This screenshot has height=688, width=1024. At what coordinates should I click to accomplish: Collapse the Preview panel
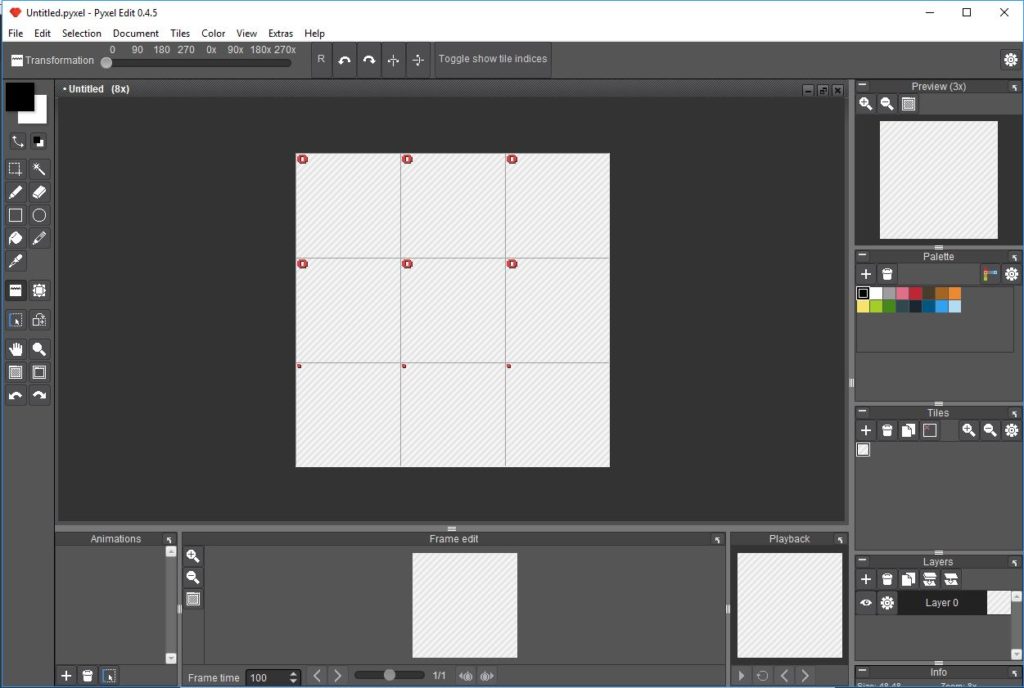(x=862, y=86)
